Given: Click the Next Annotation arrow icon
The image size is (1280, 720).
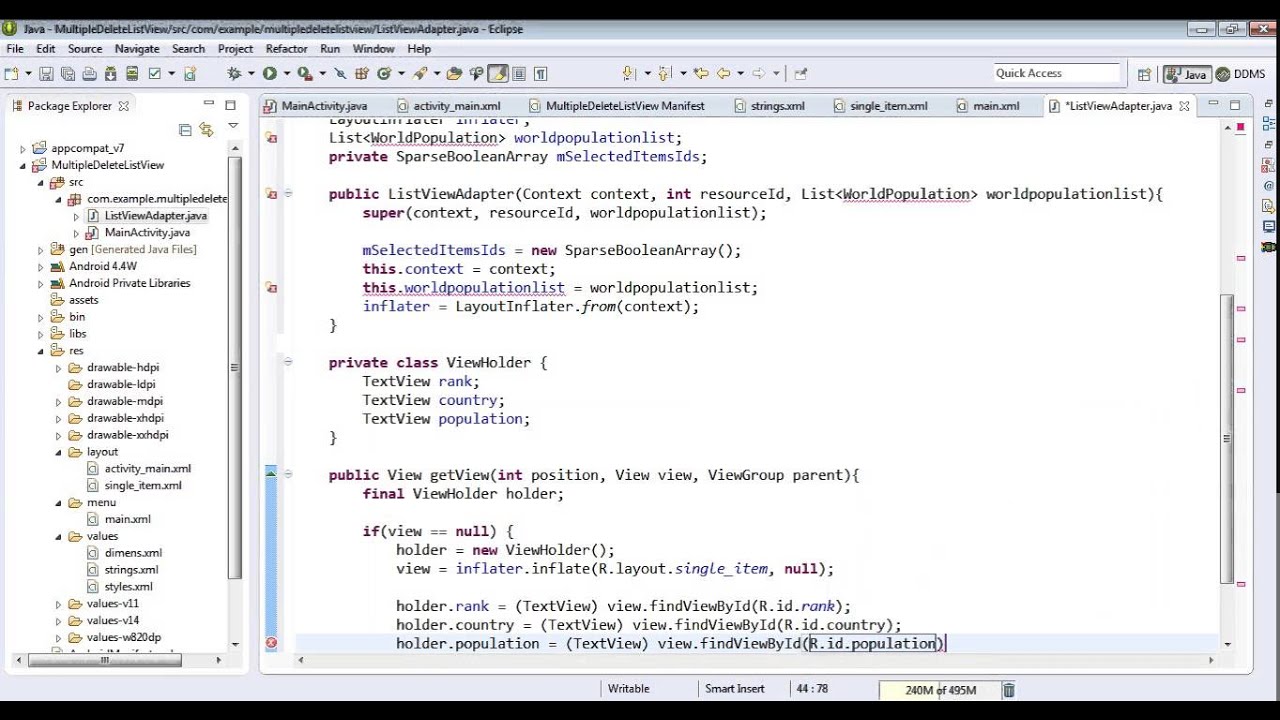Looking at the screenshot, I should click(x=629, y=73).
